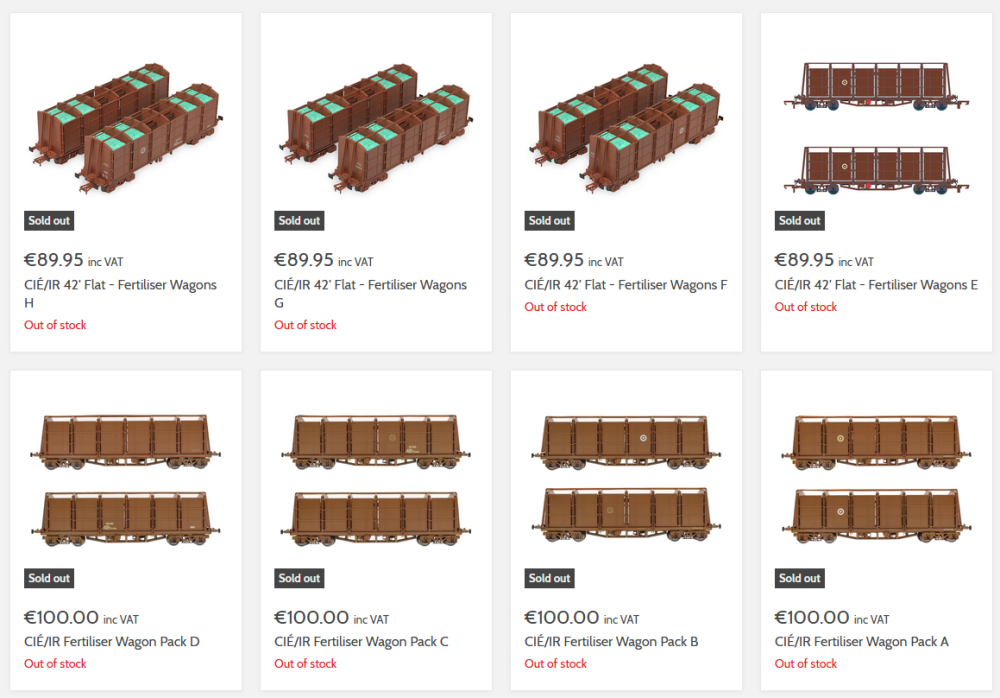The width and height of the screenshot is (1000, 698).
Task: Click the €89.95 price of Fertiliser Wagons F
Action: [554, 260]
